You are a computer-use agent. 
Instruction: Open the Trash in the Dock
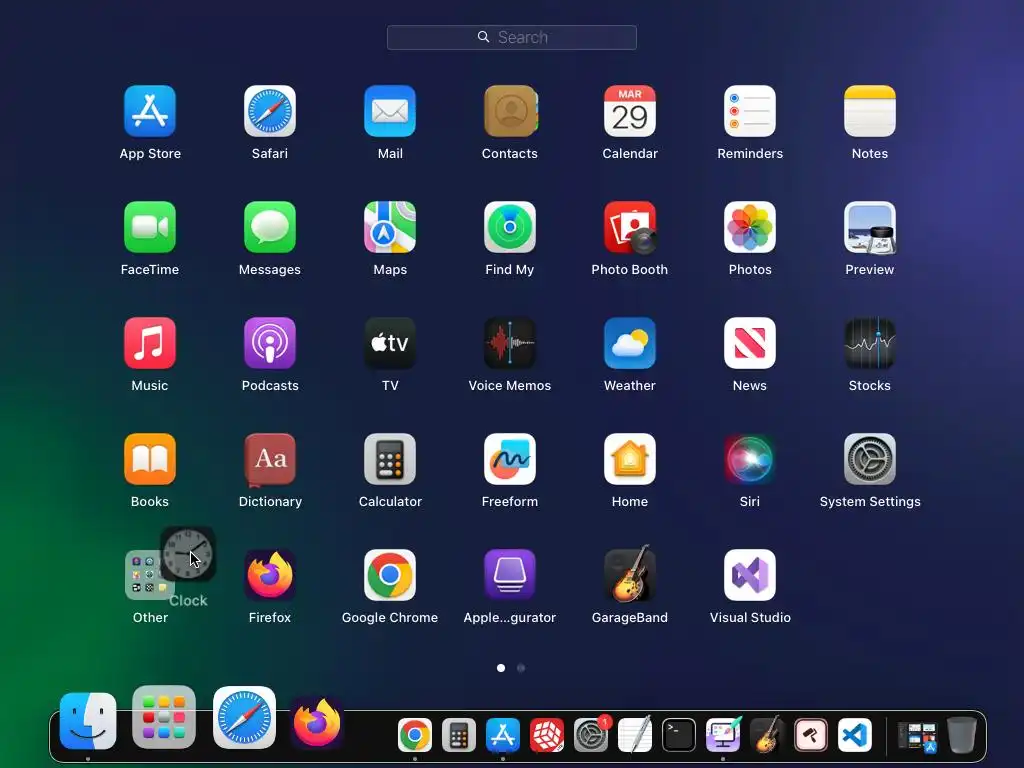coord(961,735)
